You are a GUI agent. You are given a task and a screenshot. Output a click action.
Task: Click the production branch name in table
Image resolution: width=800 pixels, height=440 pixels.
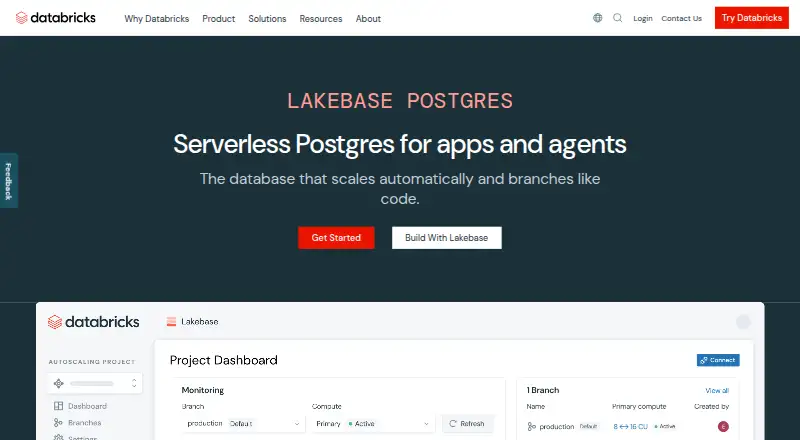(x=557, y=426)
